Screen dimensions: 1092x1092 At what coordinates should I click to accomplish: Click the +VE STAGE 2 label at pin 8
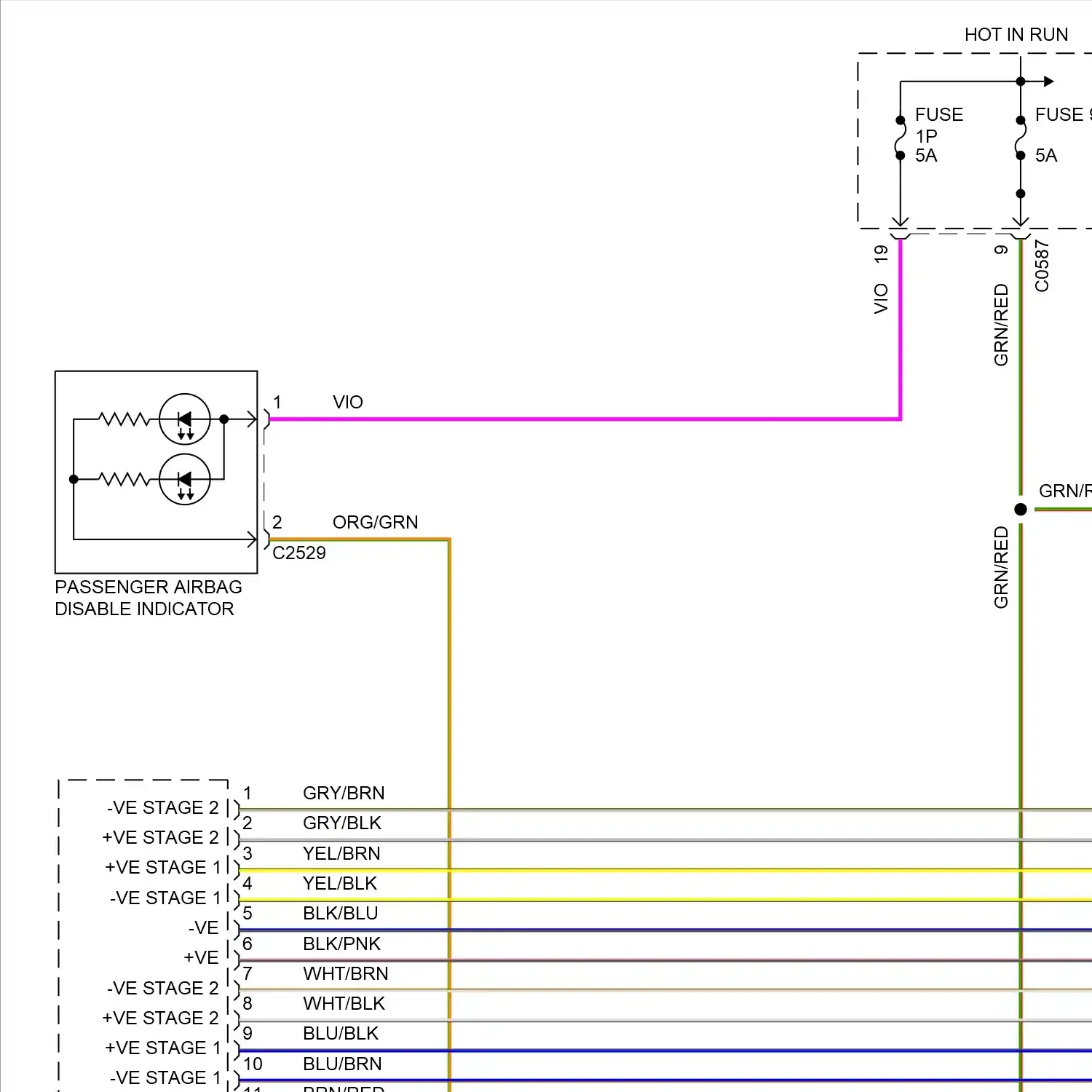[x=161, y=1018]
